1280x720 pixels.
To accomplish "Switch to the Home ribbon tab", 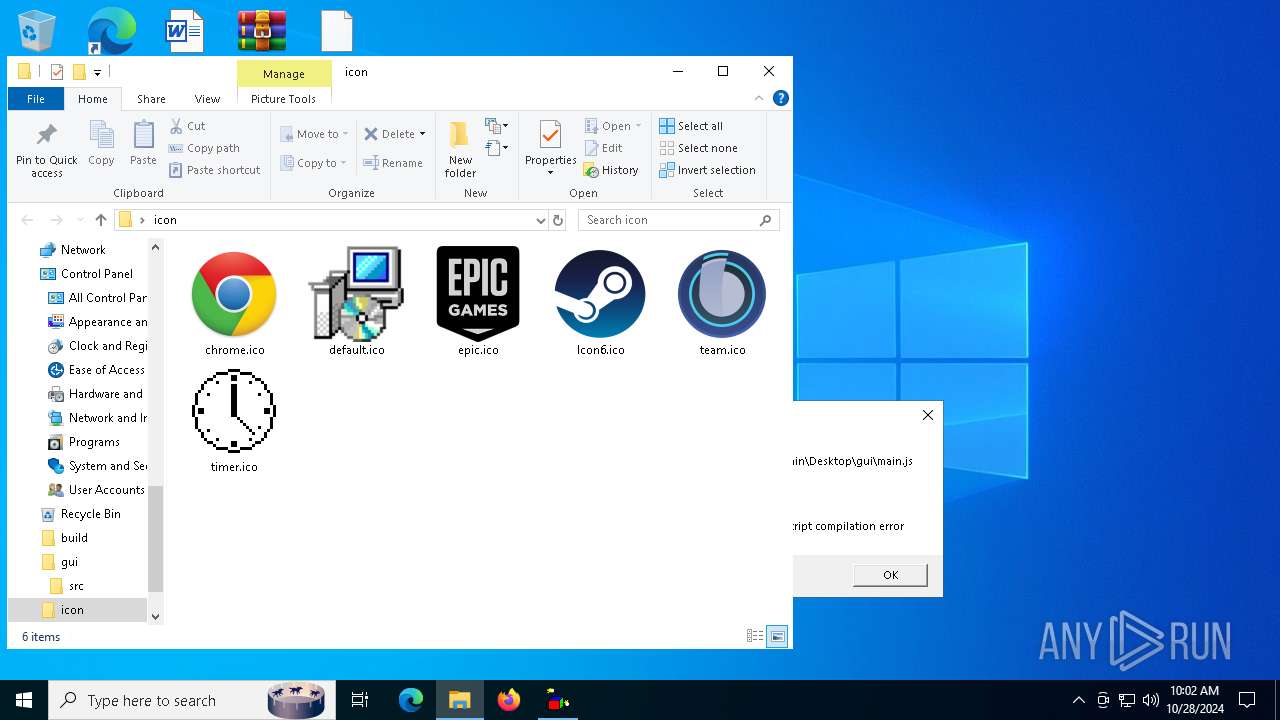I will (93, 99).
